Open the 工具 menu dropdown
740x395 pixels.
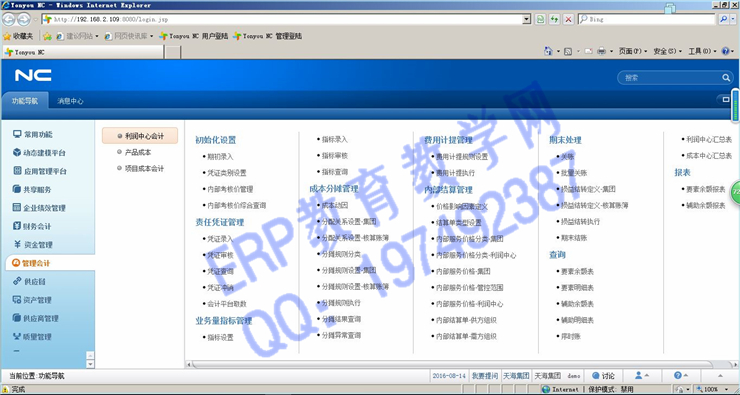(x=702, y=51)
